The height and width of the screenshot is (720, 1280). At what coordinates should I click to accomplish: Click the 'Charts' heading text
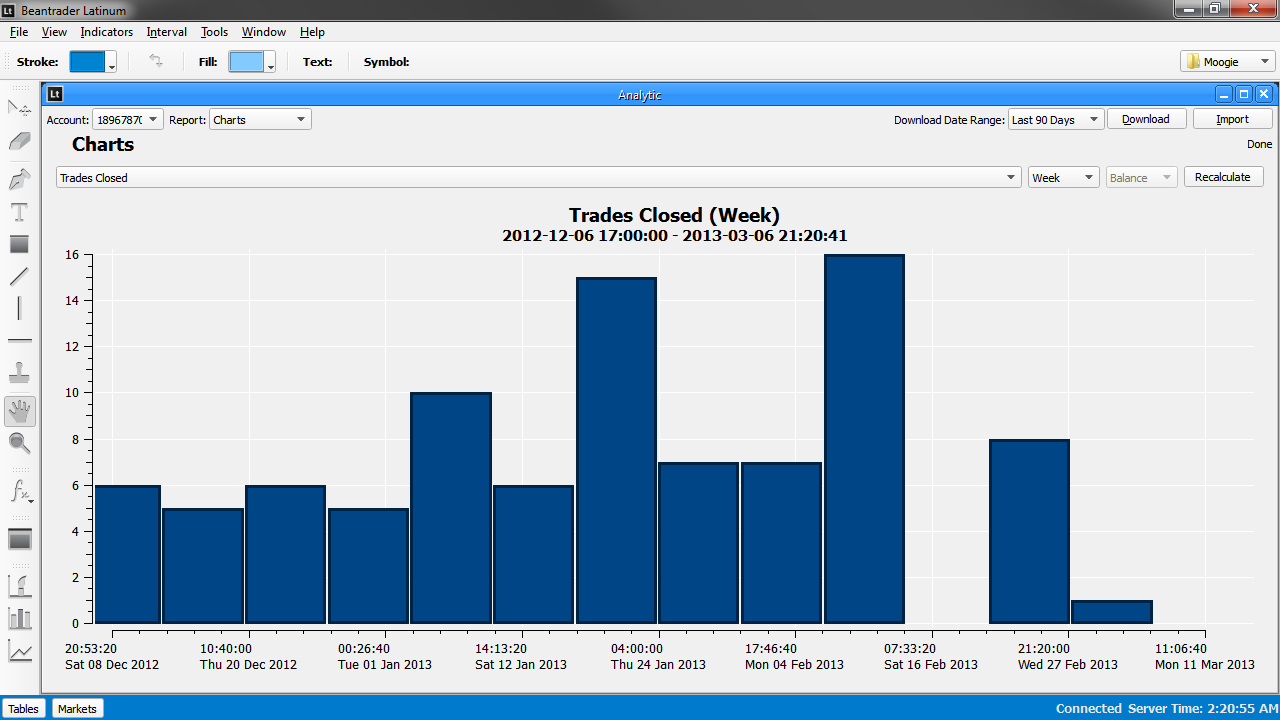103,144
